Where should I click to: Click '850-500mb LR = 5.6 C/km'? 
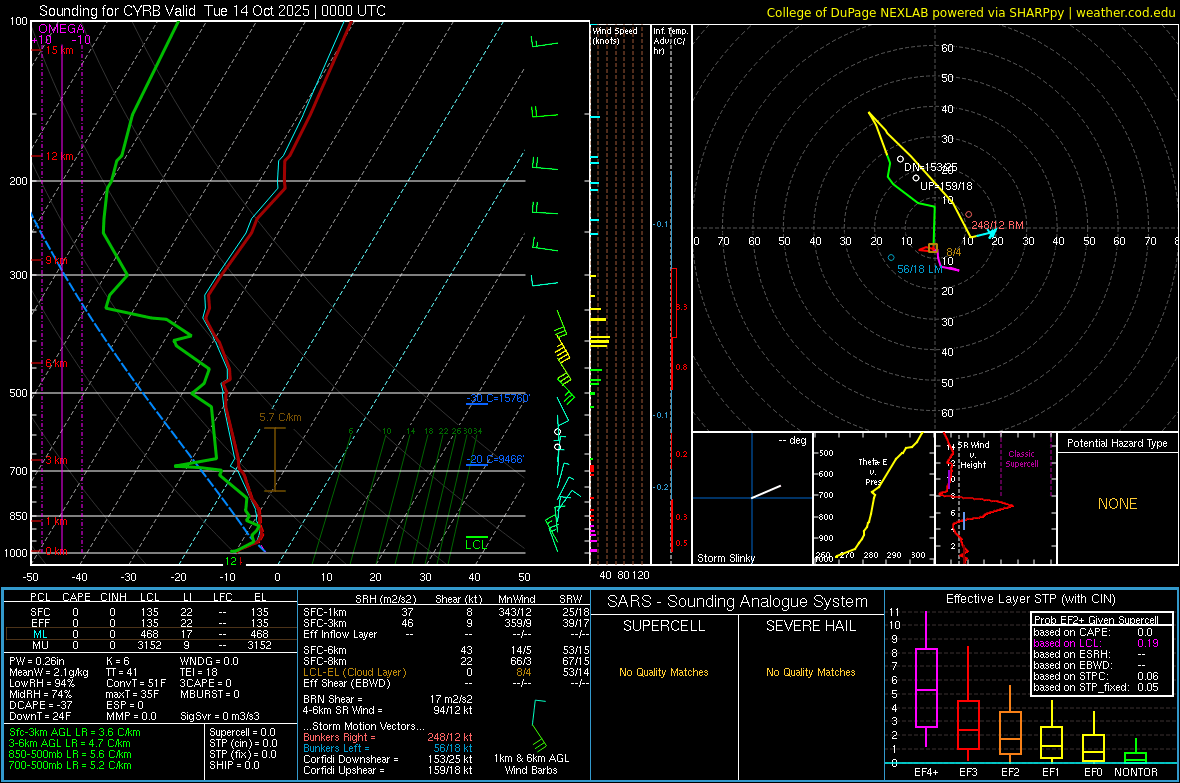click(70, 754)
